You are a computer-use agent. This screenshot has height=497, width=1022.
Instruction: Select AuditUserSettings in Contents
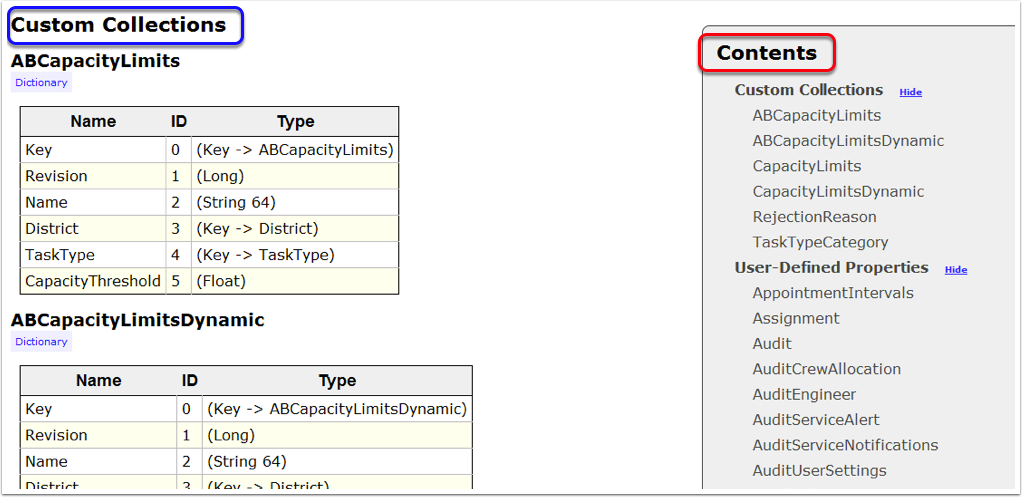pos(819,471)
